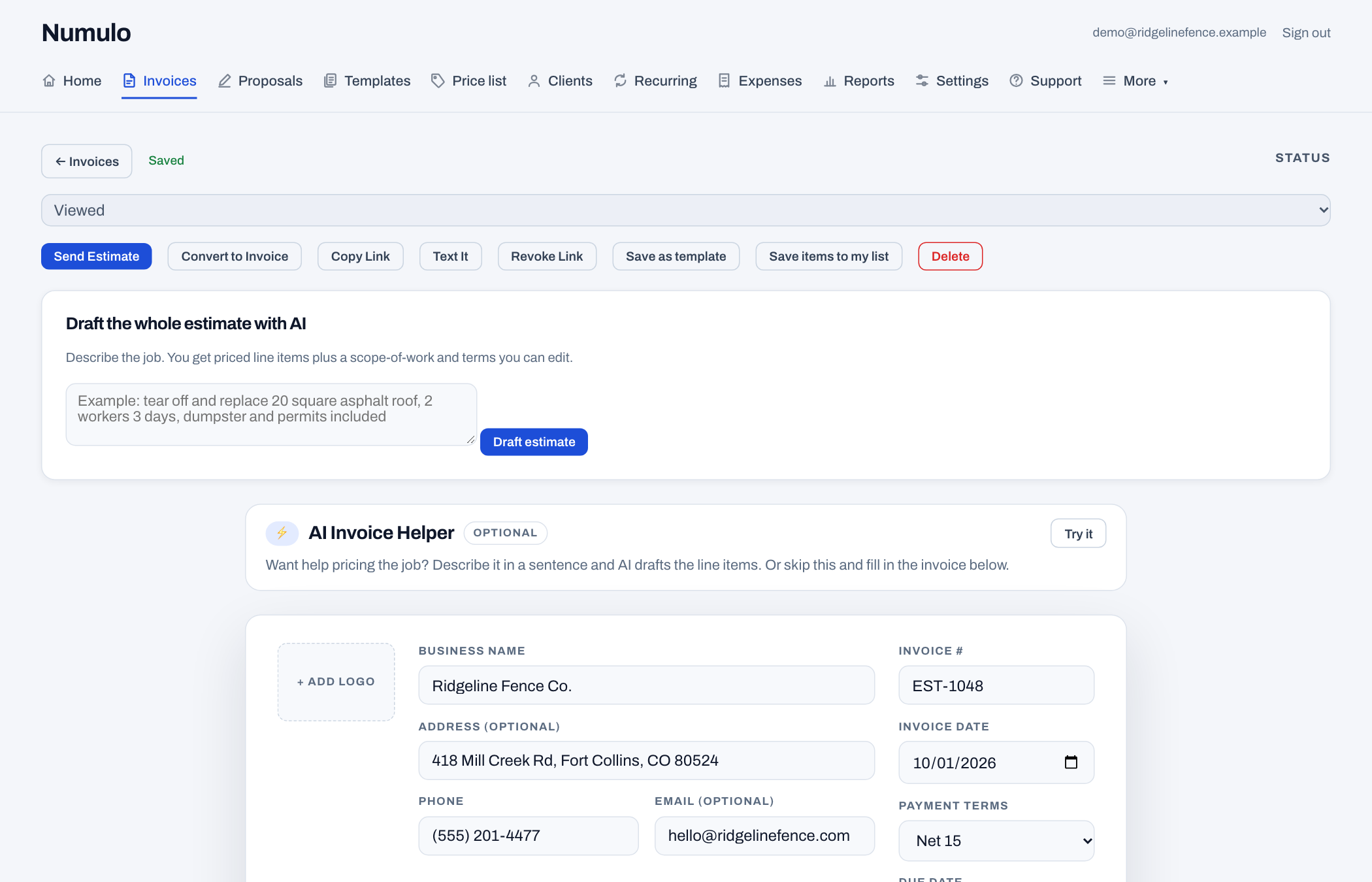Click the phone number field
1372x882 pixels.
[x=529, y=836]
